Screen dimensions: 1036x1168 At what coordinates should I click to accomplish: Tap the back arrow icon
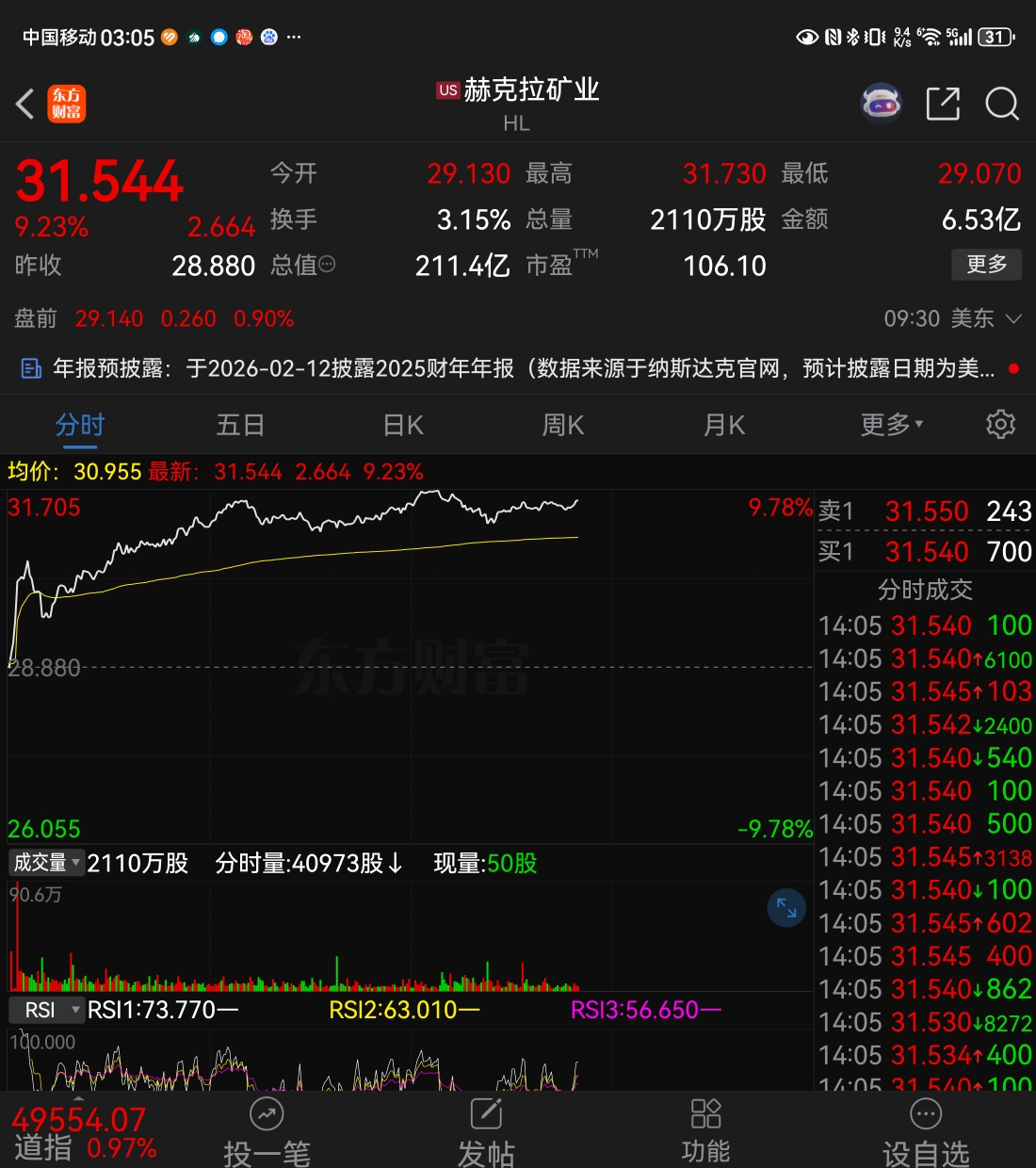(25, 104)
